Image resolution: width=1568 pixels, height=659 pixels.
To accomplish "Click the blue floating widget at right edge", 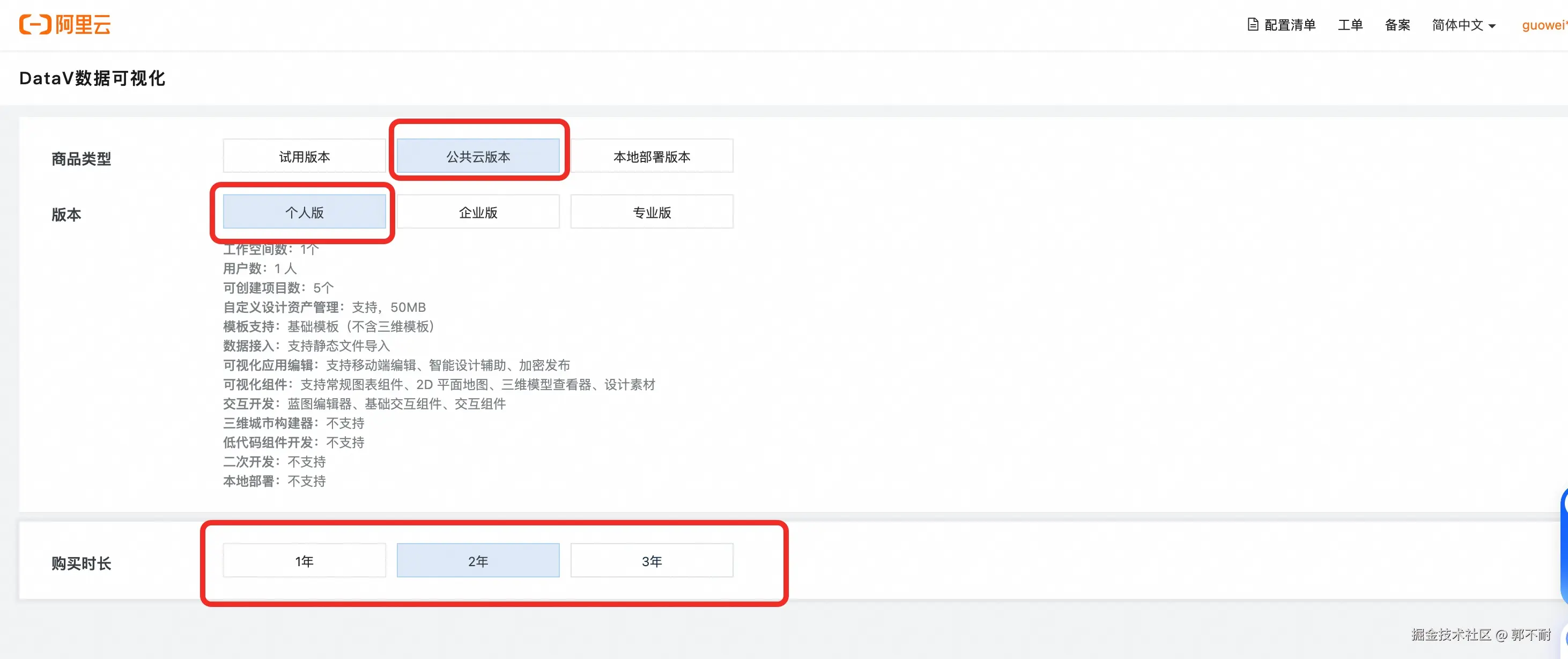I will [1564, 548].
